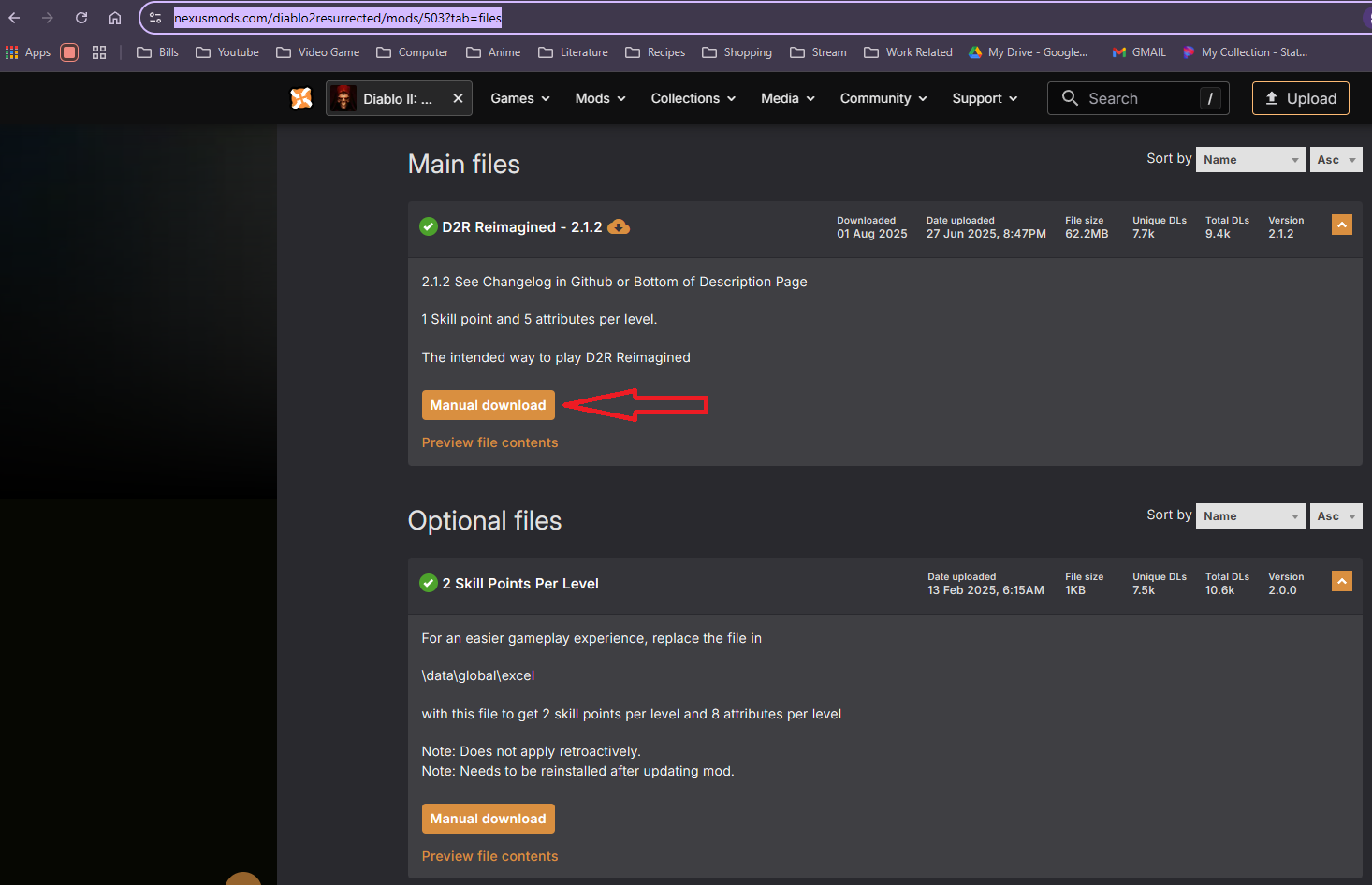
Task: Go back to previous page in browser
Action: [14, 18]
